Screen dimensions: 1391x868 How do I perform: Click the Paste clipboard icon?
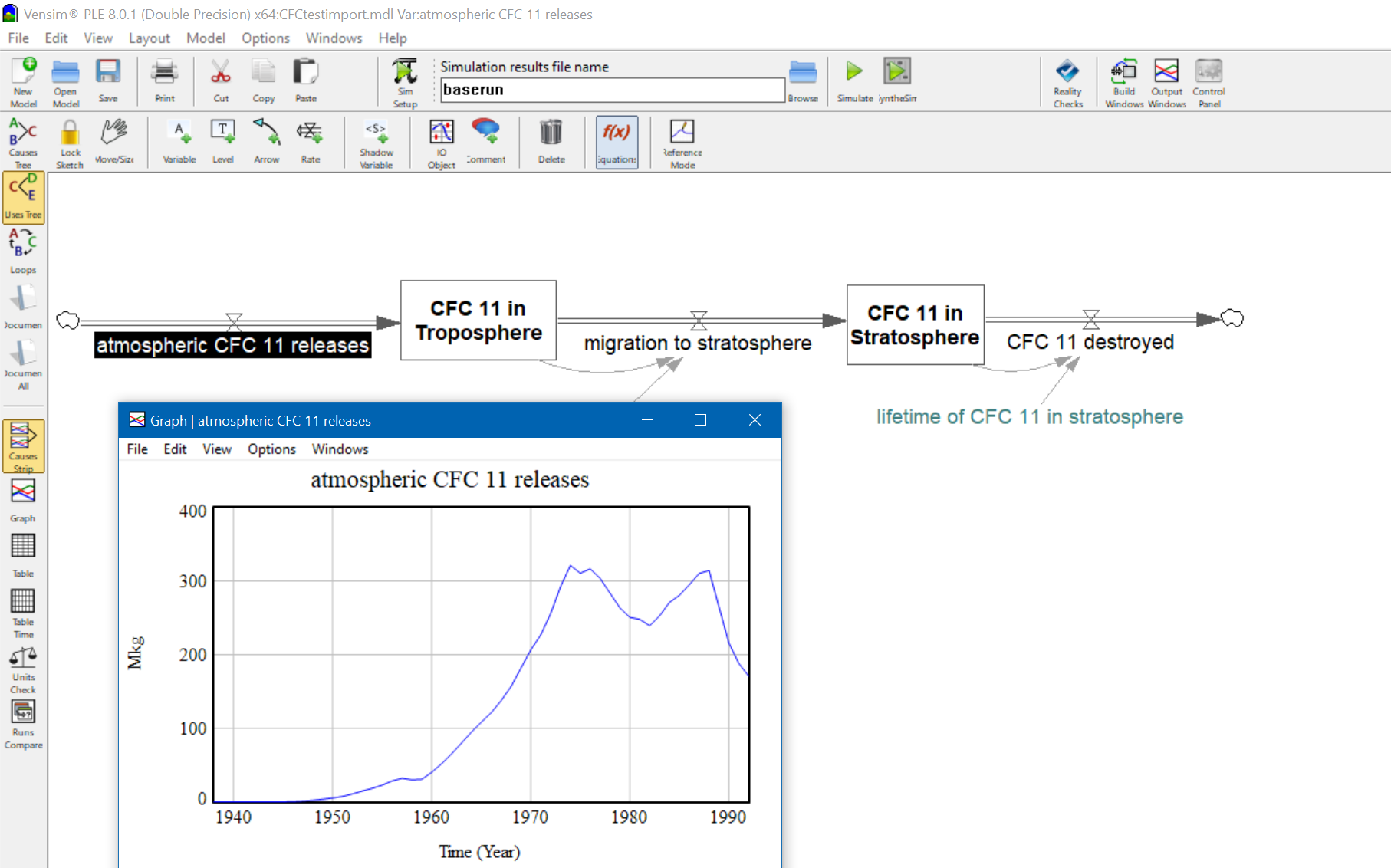tap(306, 81)
